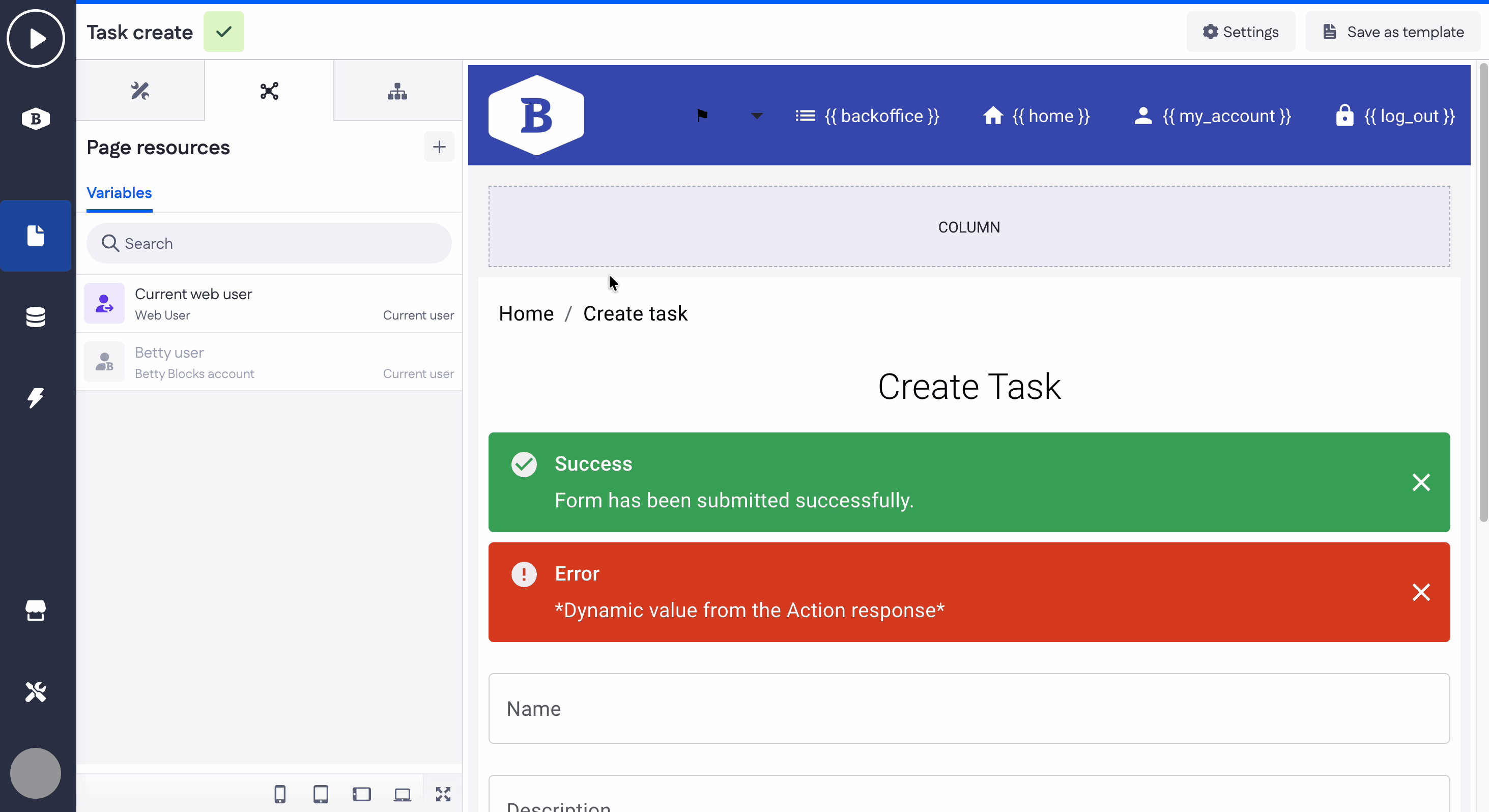Click Save as template
This screenshot has width=1489, height=812.
[x=1394, y=32]
